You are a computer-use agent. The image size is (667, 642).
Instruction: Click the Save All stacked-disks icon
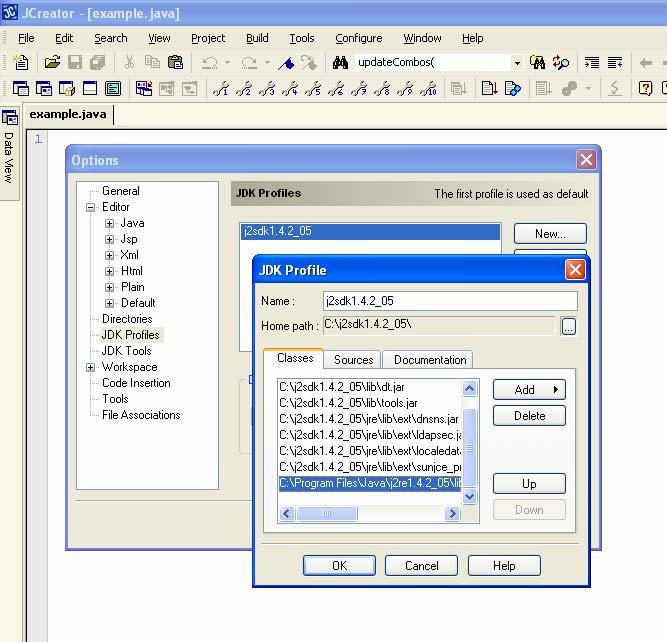pos(97,62)
